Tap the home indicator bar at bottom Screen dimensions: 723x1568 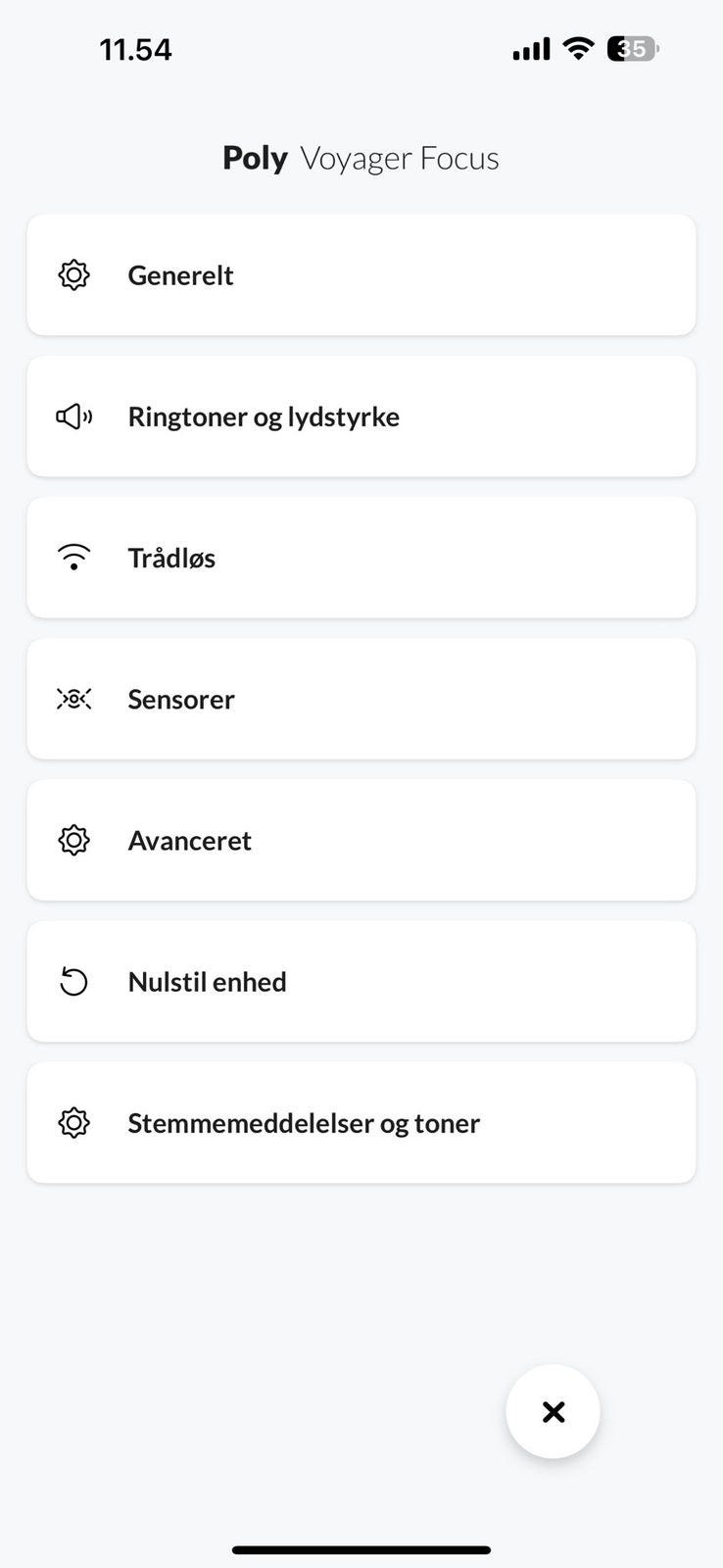click(361, 1550)
